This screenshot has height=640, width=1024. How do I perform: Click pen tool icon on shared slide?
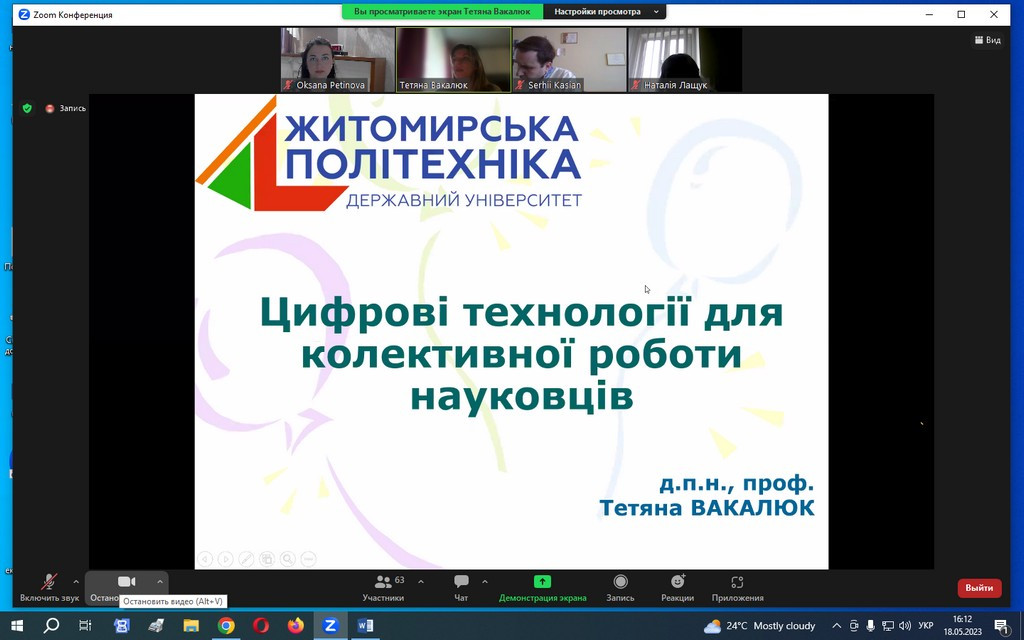click(246, 559)
